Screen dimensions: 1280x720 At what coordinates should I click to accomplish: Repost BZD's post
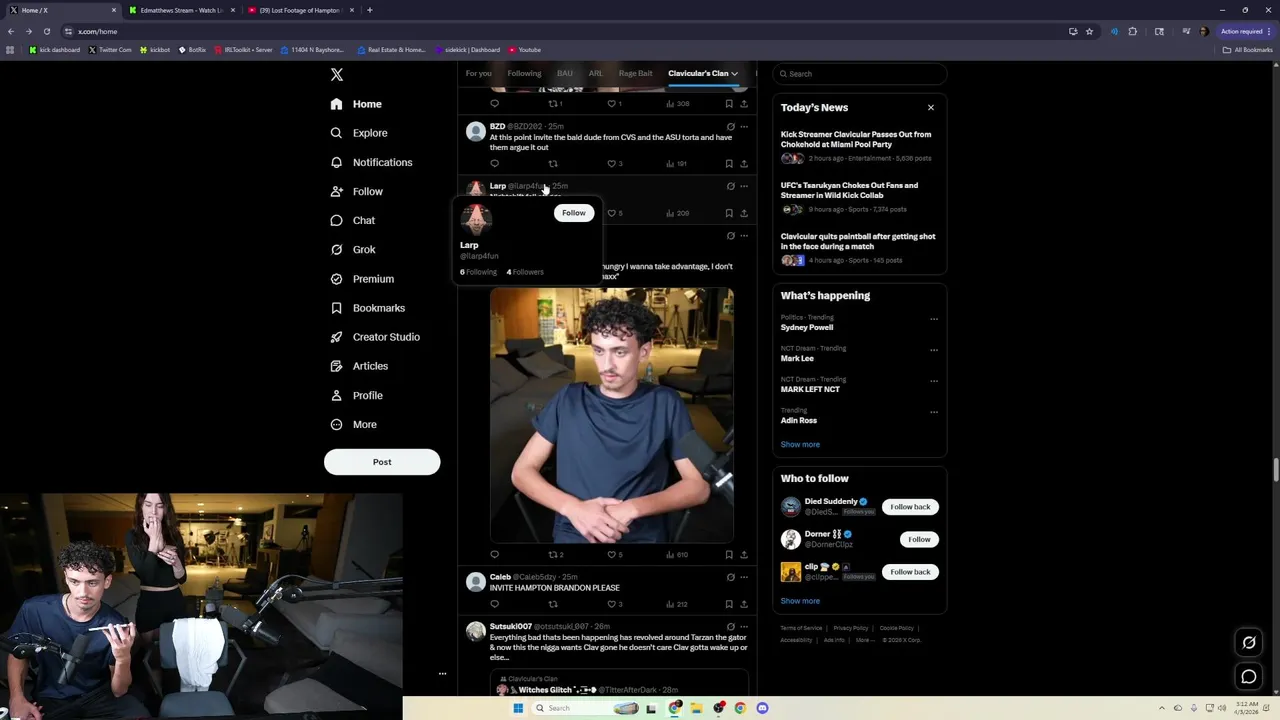552,164
